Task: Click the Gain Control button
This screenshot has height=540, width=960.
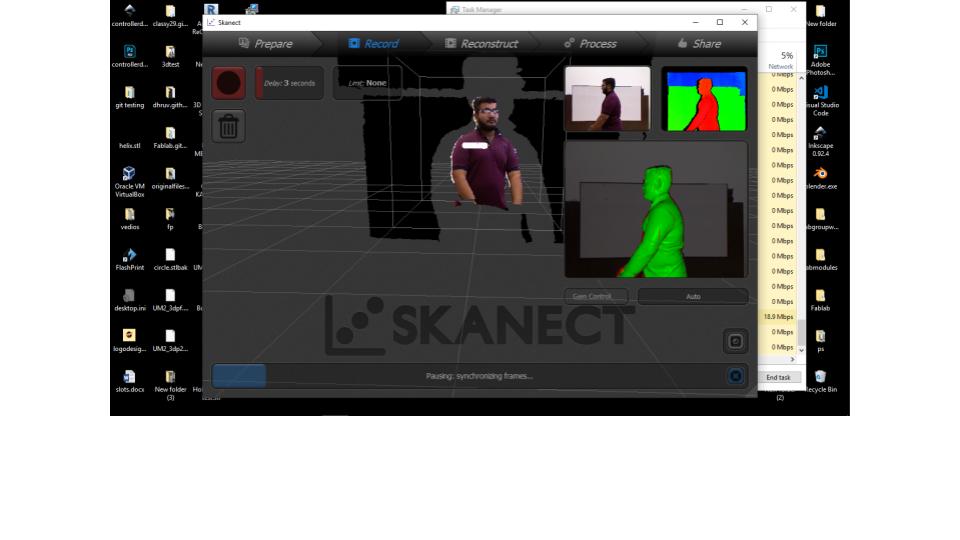Action: (596, 296)
